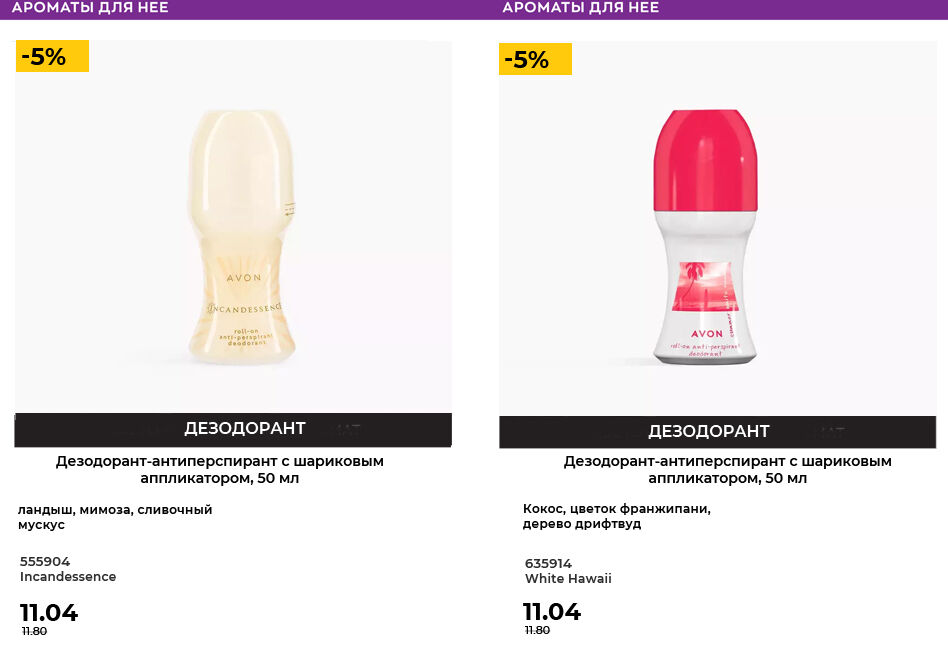Click the crossed-out 11.80 price under White Hawaii
Image resolution: width=948 pixels, height=652 pixels.
537,630
